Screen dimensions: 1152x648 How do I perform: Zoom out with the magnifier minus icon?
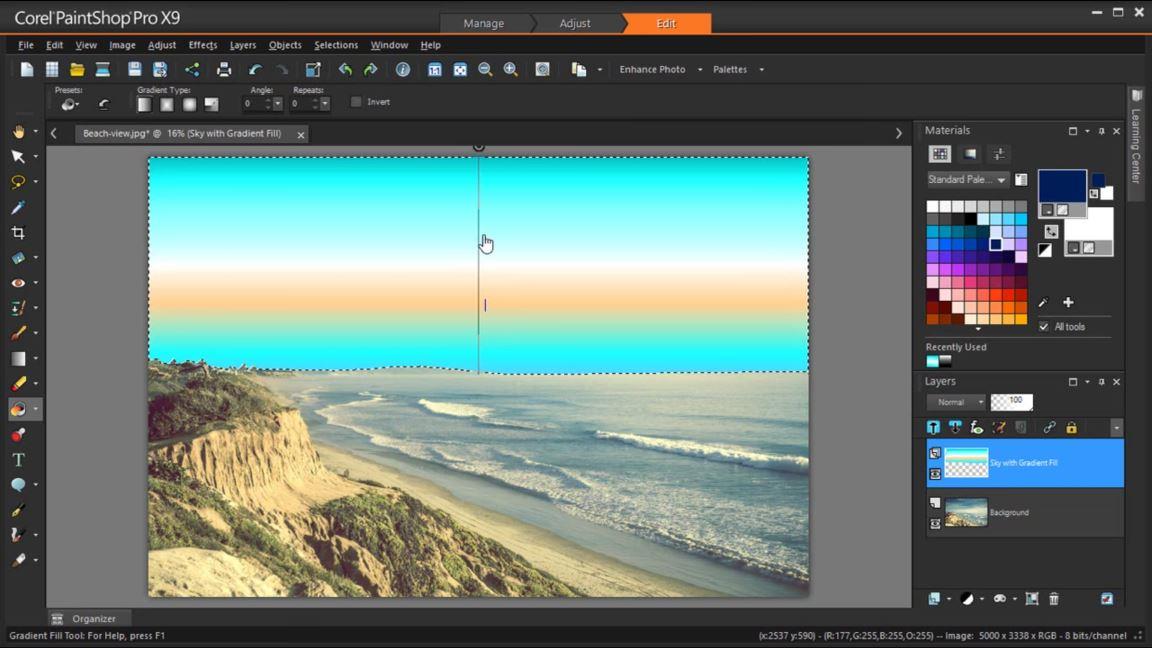[485, 69]
